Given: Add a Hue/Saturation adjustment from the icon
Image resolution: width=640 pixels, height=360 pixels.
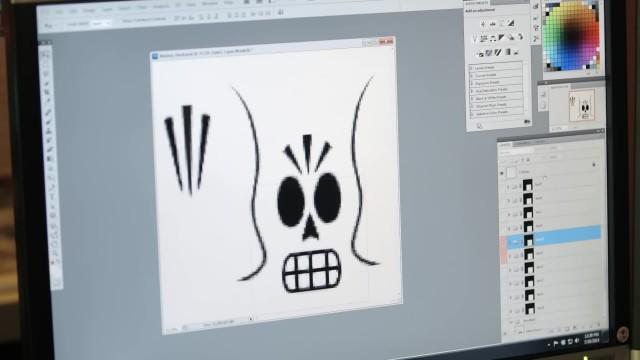Looking at the screenshot, I should pyautogui.click(x=484, y=39).
